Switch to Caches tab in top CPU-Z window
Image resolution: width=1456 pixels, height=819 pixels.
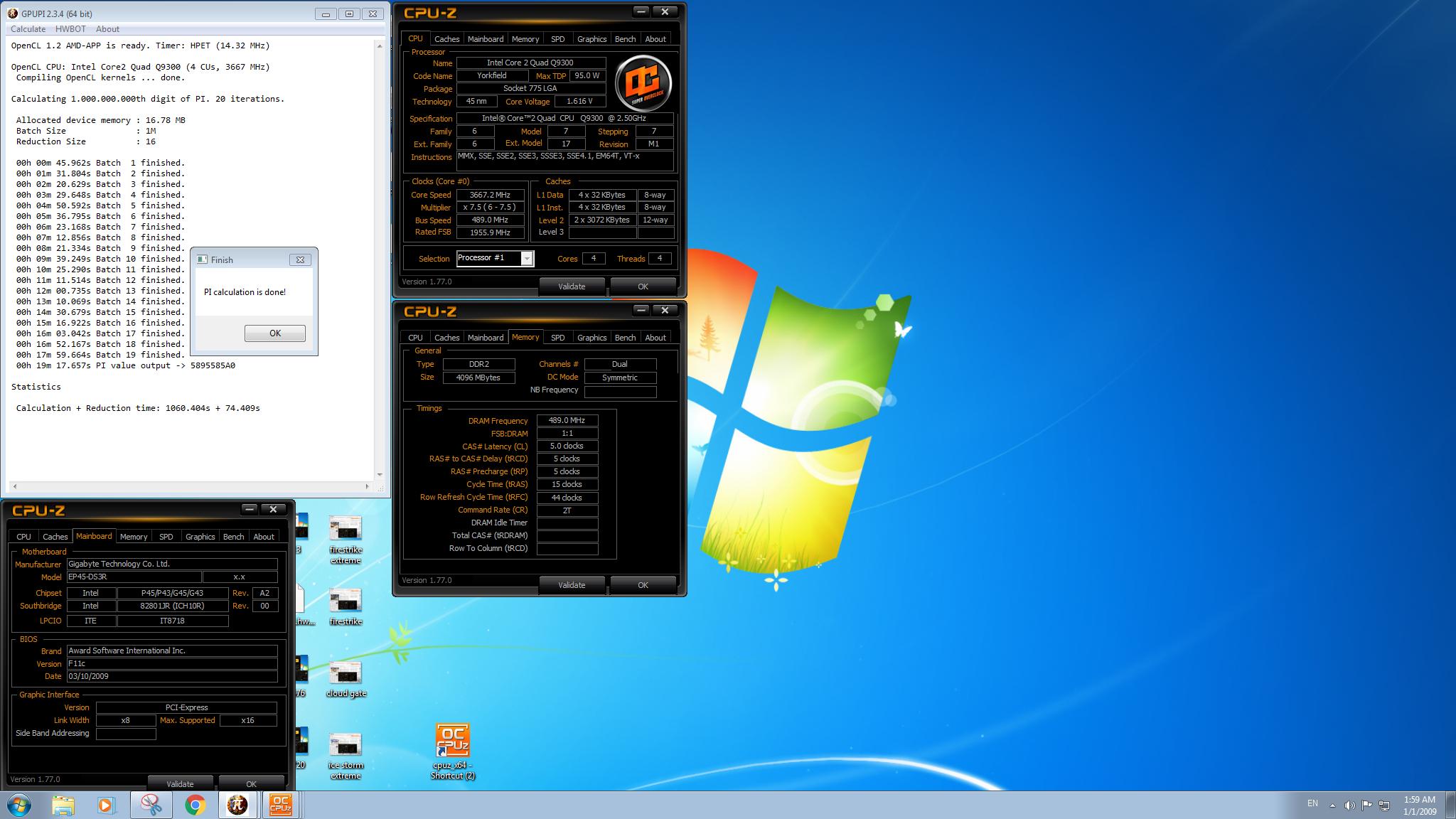tap(446, 39)
